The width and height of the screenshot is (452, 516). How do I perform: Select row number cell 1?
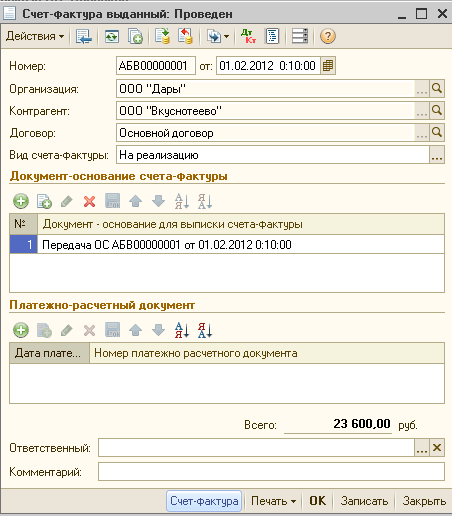(x=23, y=245)
